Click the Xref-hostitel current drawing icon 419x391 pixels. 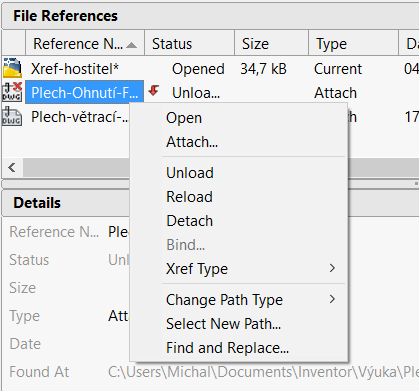[13, 68]
